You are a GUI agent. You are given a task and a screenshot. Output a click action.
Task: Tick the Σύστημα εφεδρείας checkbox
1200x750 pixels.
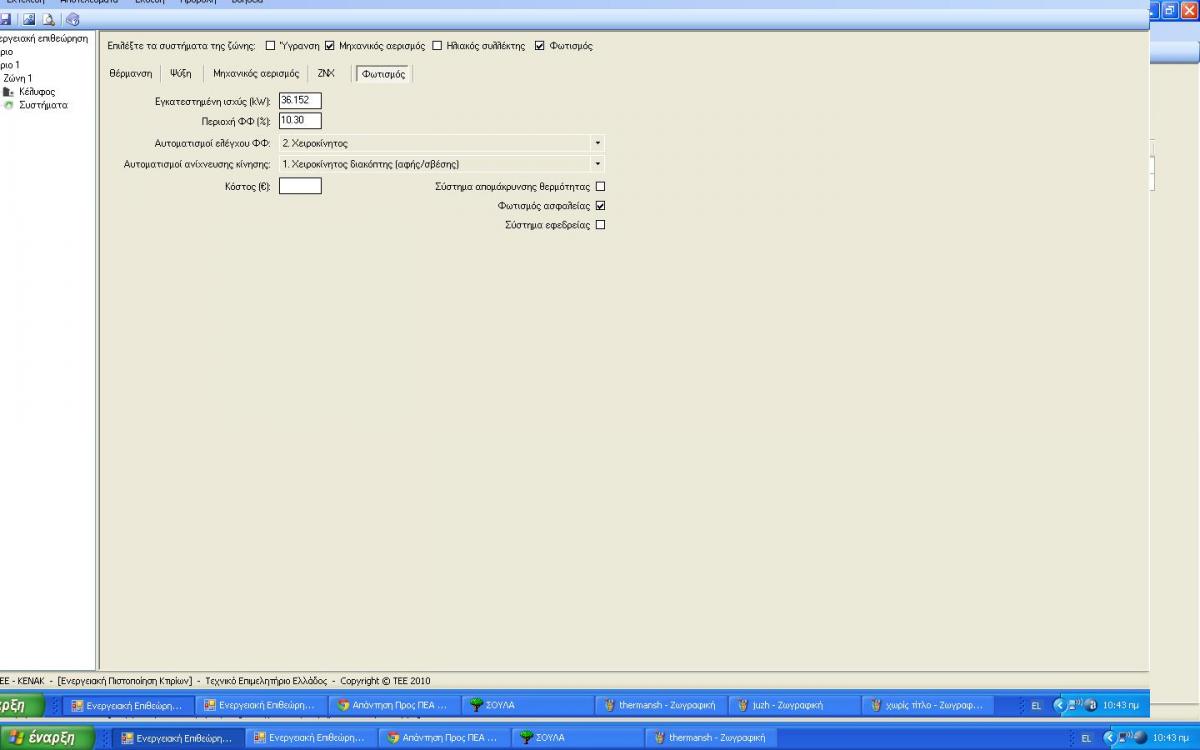pos(600,225)
